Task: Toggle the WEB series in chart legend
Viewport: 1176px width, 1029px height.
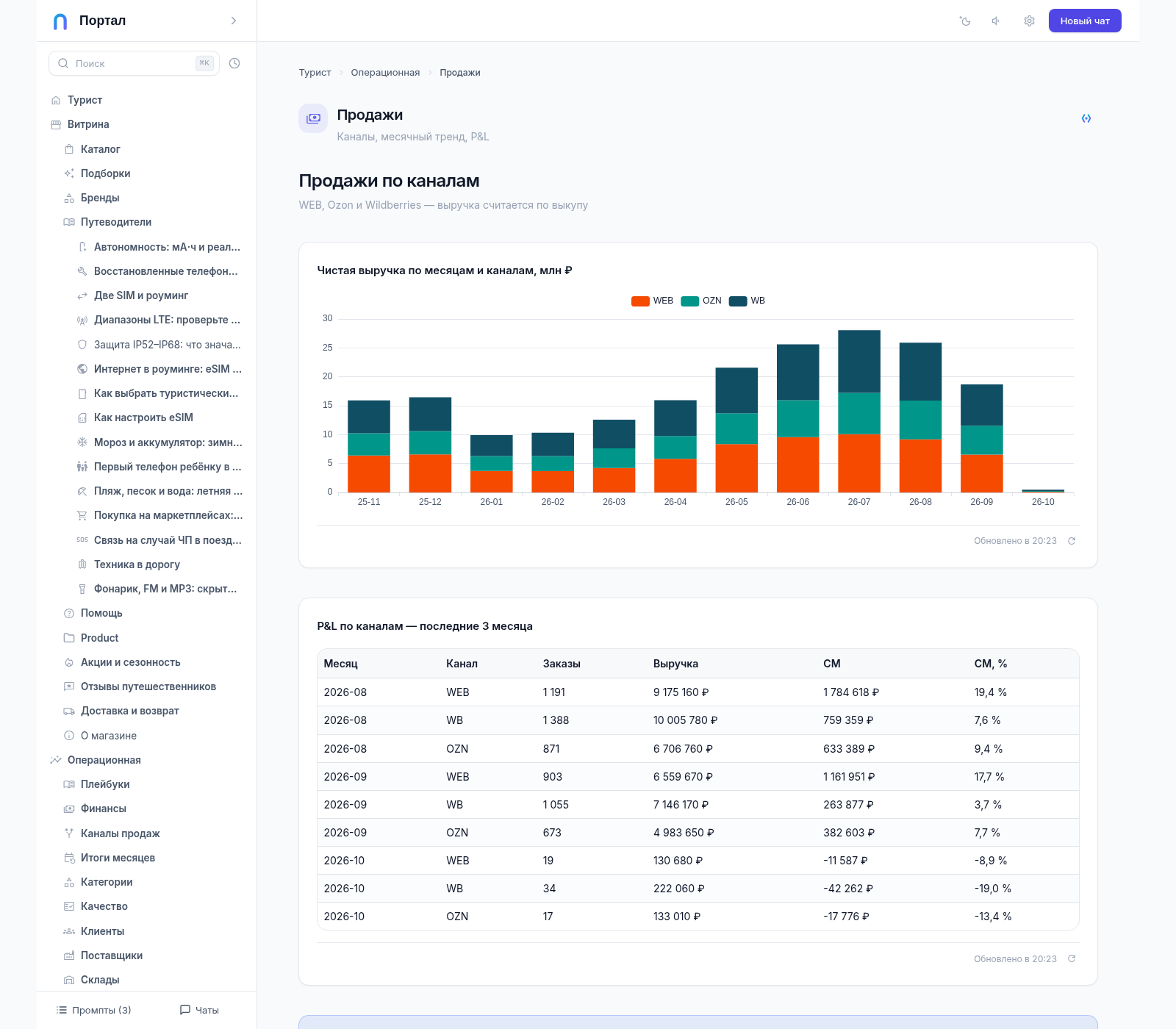Action: click(x=653, y=301)
